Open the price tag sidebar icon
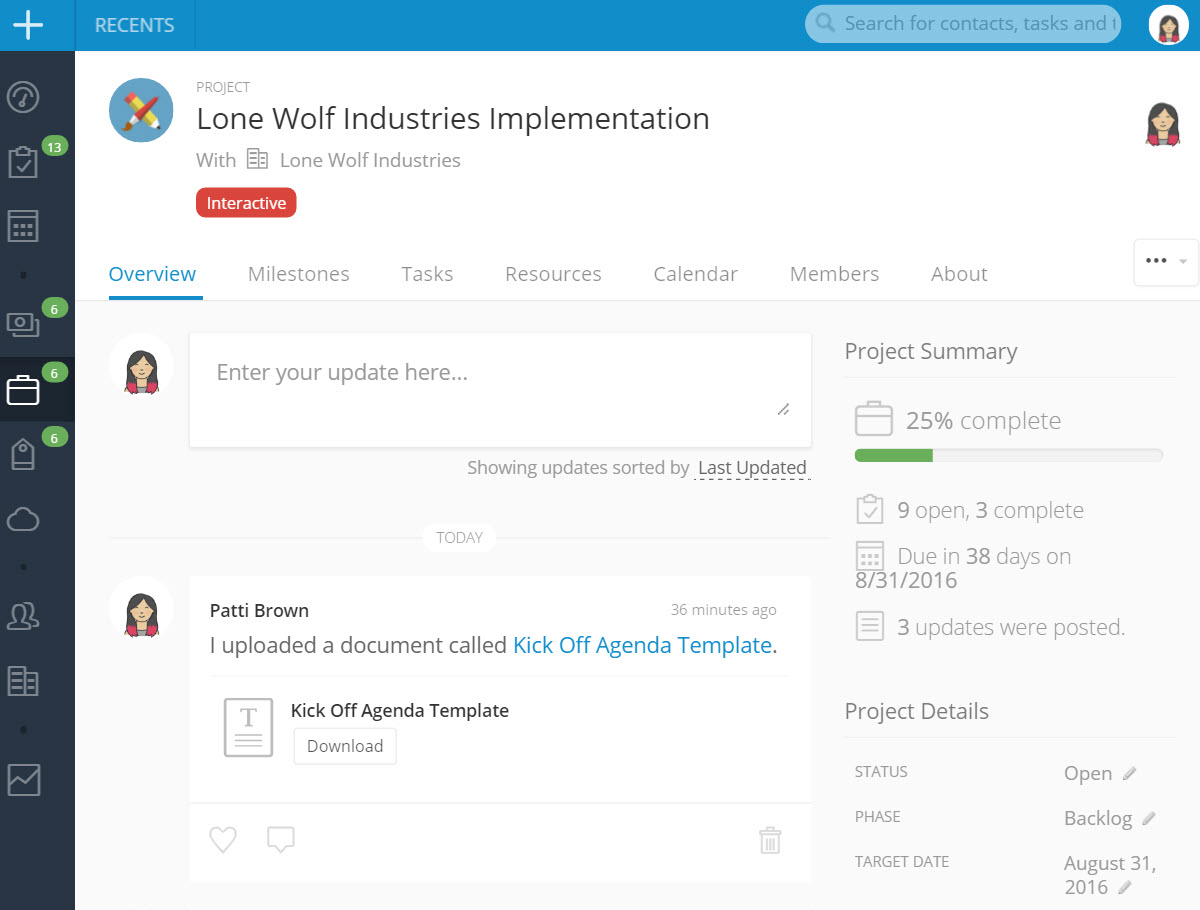1200x910 pixels. point(23,454)
